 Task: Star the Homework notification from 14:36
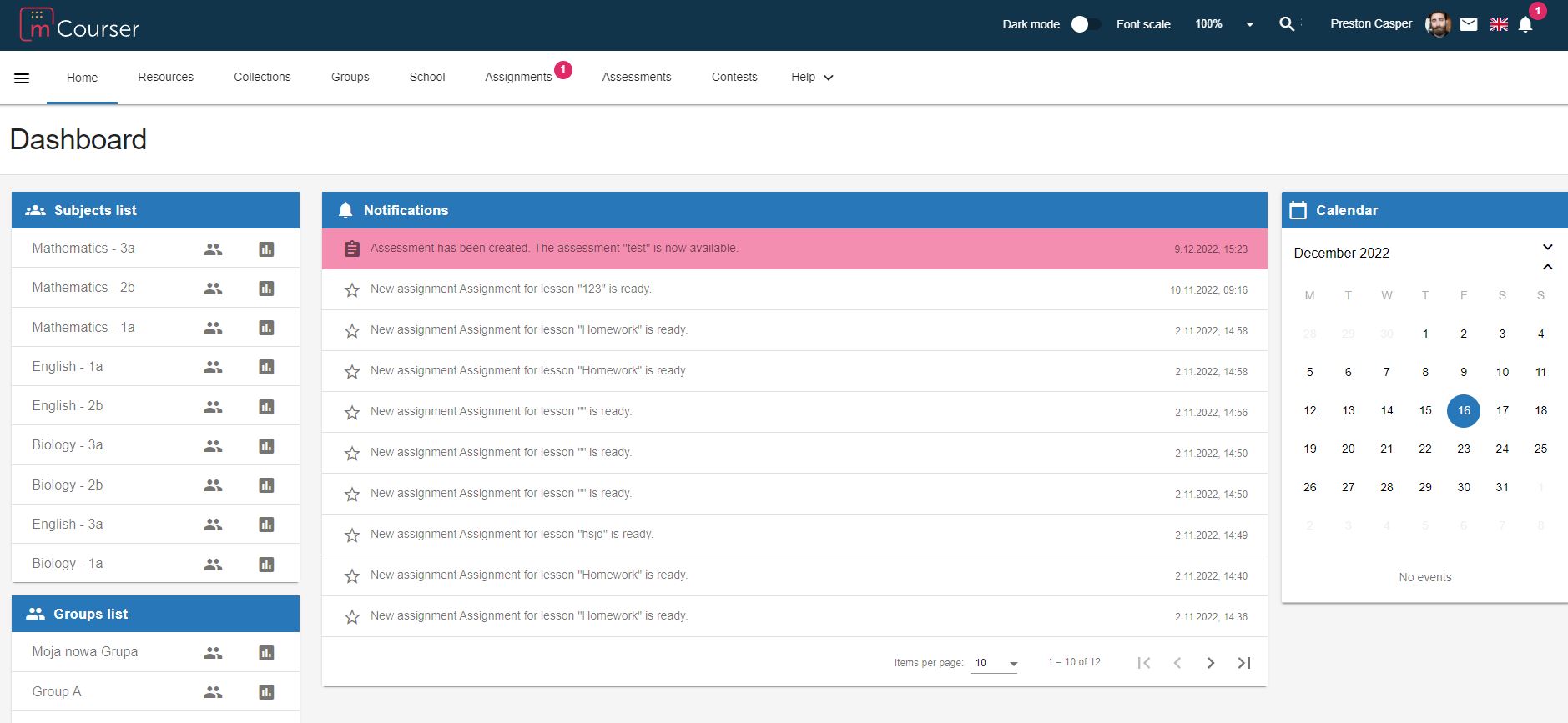point(352,617)
